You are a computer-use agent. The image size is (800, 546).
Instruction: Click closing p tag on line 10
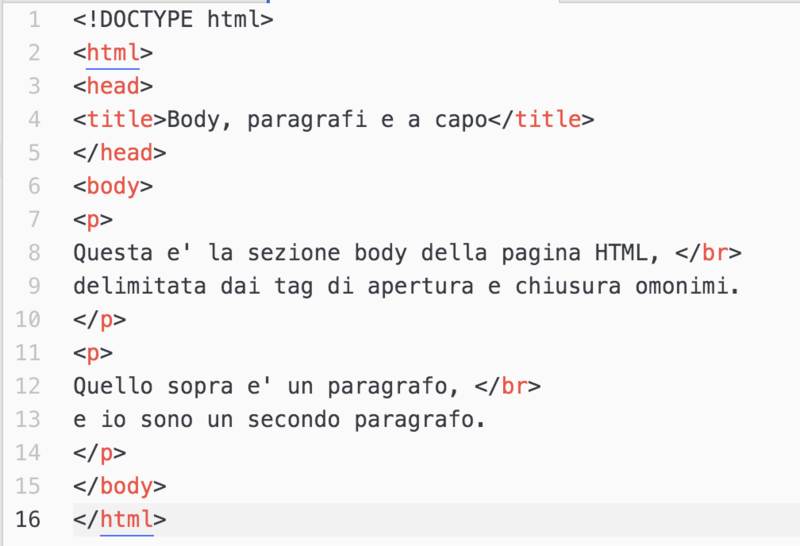99,320
